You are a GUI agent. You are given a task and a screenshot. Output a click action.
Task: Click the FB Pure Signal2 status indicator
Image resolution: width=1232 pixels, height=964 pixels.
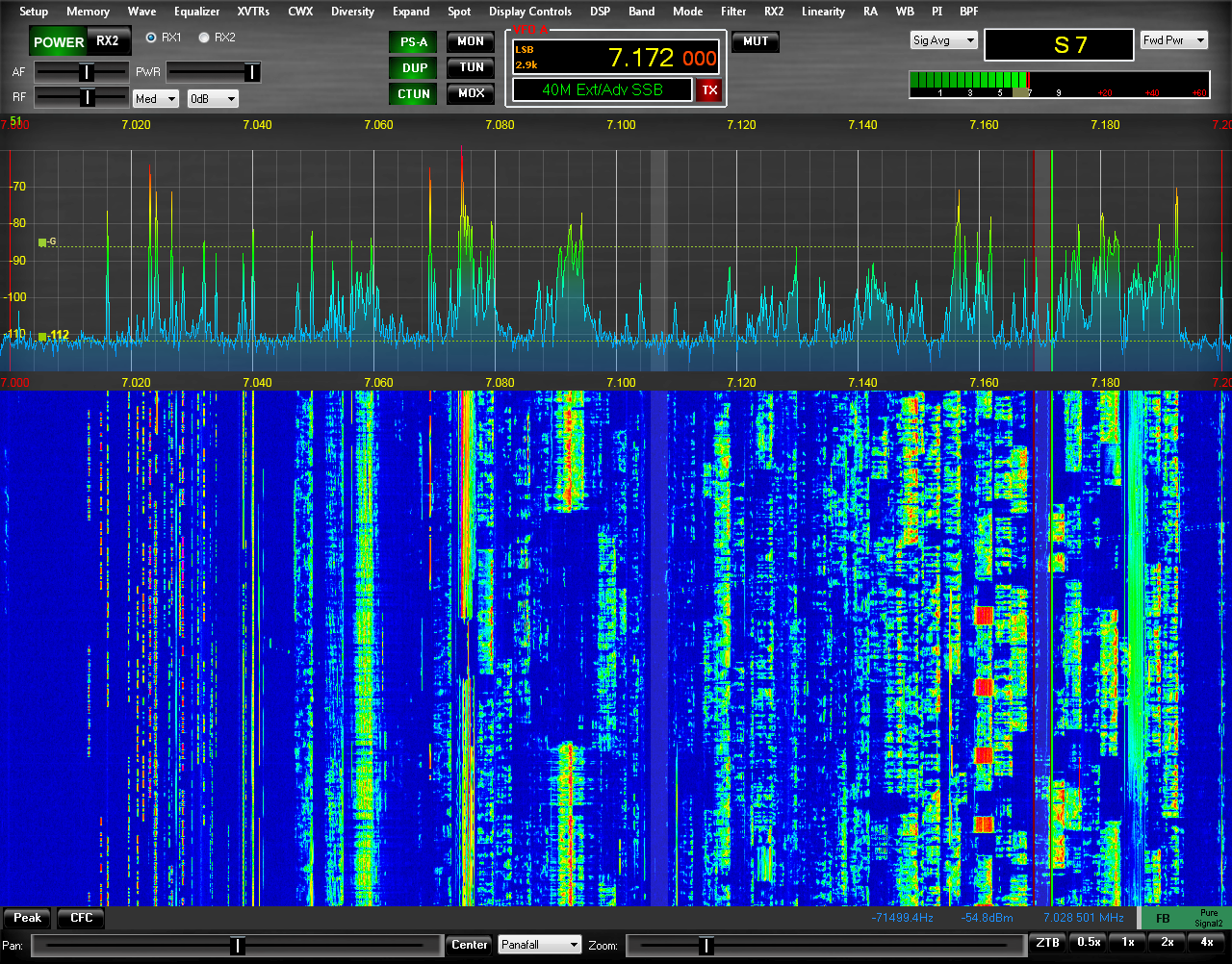click(1185, 918)
